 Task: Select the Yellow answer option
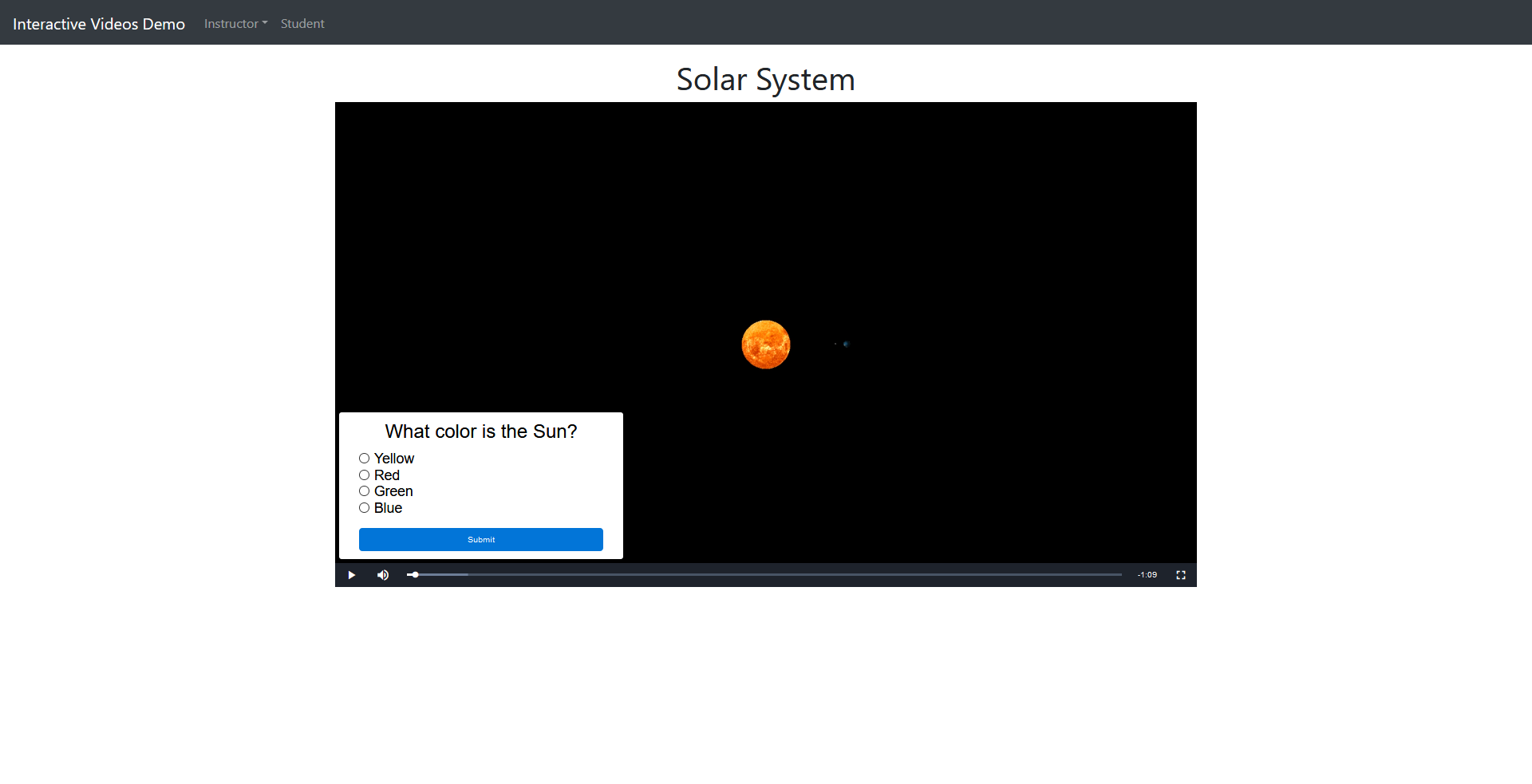pyautogui.click(x=364, y=459)
